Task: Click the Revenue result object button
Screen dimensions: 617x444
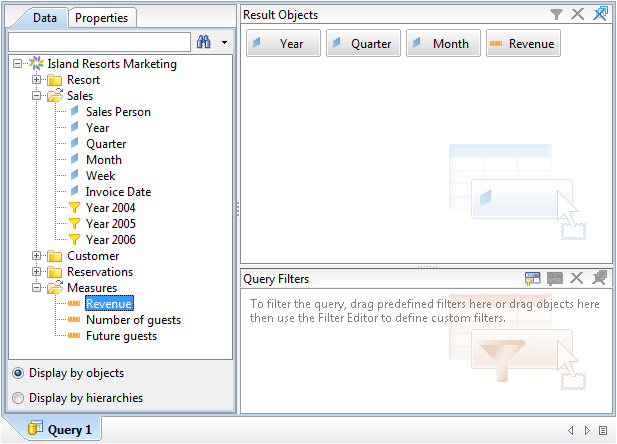Action: (523, 44)
